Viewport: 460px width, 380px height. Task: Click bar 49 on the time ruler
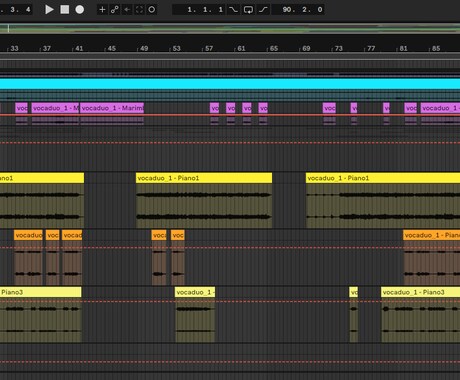pyautogui.click(x=144, y=49)
